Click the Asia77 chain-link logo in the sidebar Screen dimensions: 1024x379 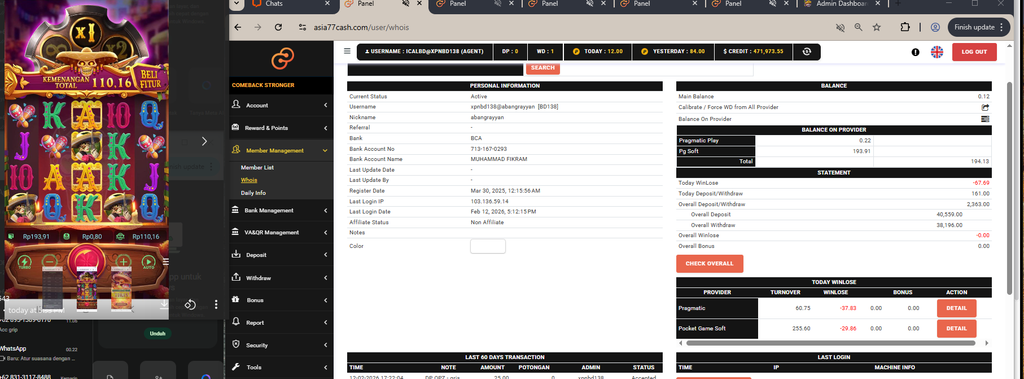(x=283, y=59)
